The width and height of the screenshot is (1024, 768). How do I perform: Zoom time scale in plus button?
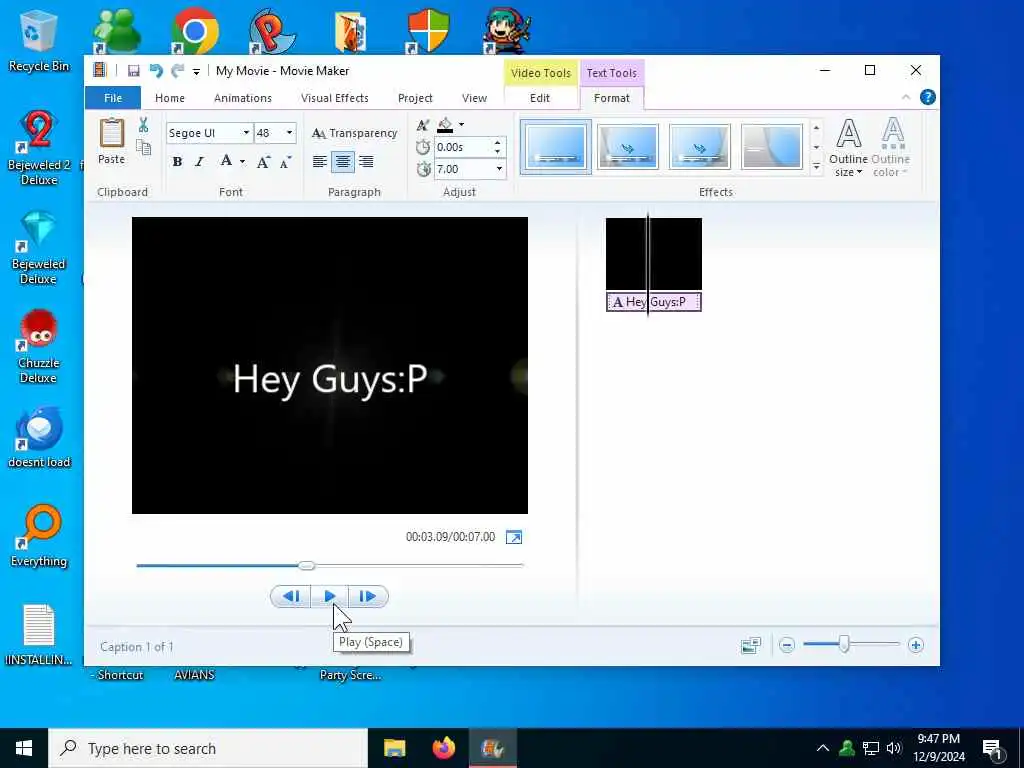(x=916, y=645)
